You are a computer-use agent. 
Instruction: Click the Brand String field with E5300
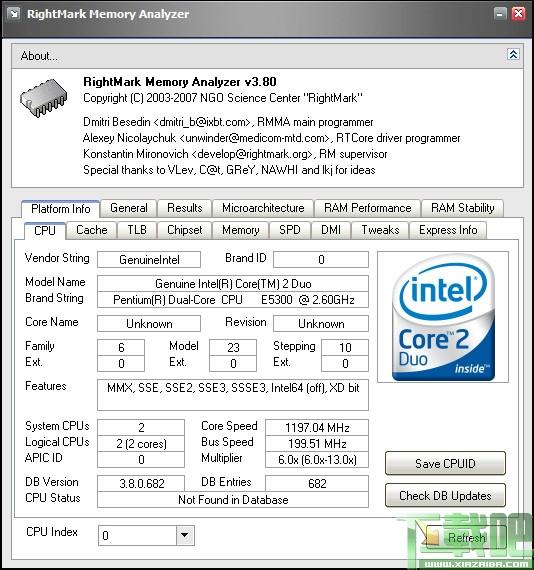(233, 300)
